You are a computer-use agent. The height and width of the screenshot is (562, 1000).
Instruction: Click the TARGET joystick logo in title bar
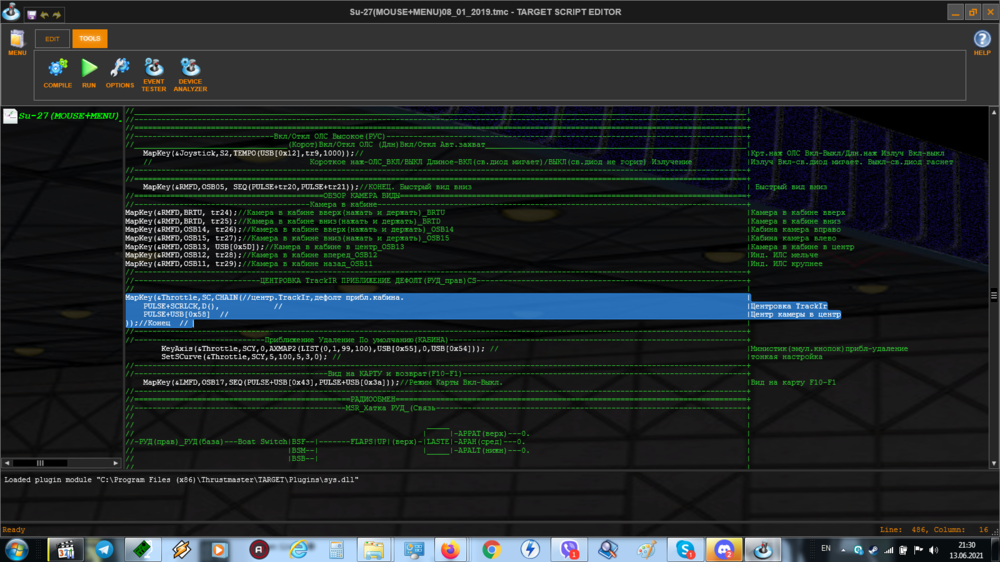coord(11,11)
